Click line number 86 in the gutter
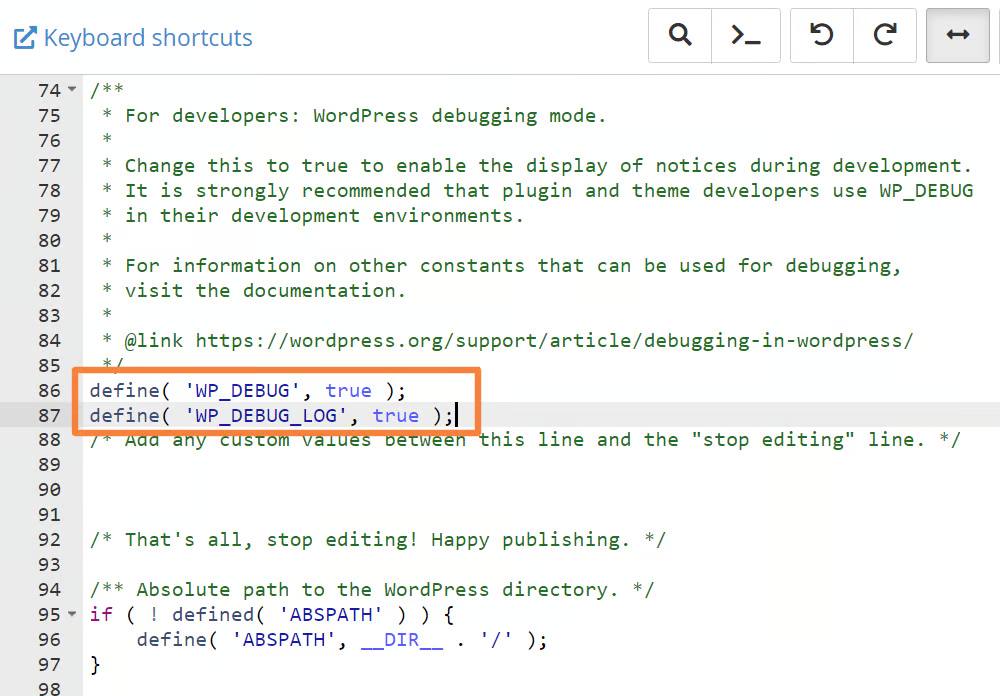1000x696 pixels. coord(49,390)
